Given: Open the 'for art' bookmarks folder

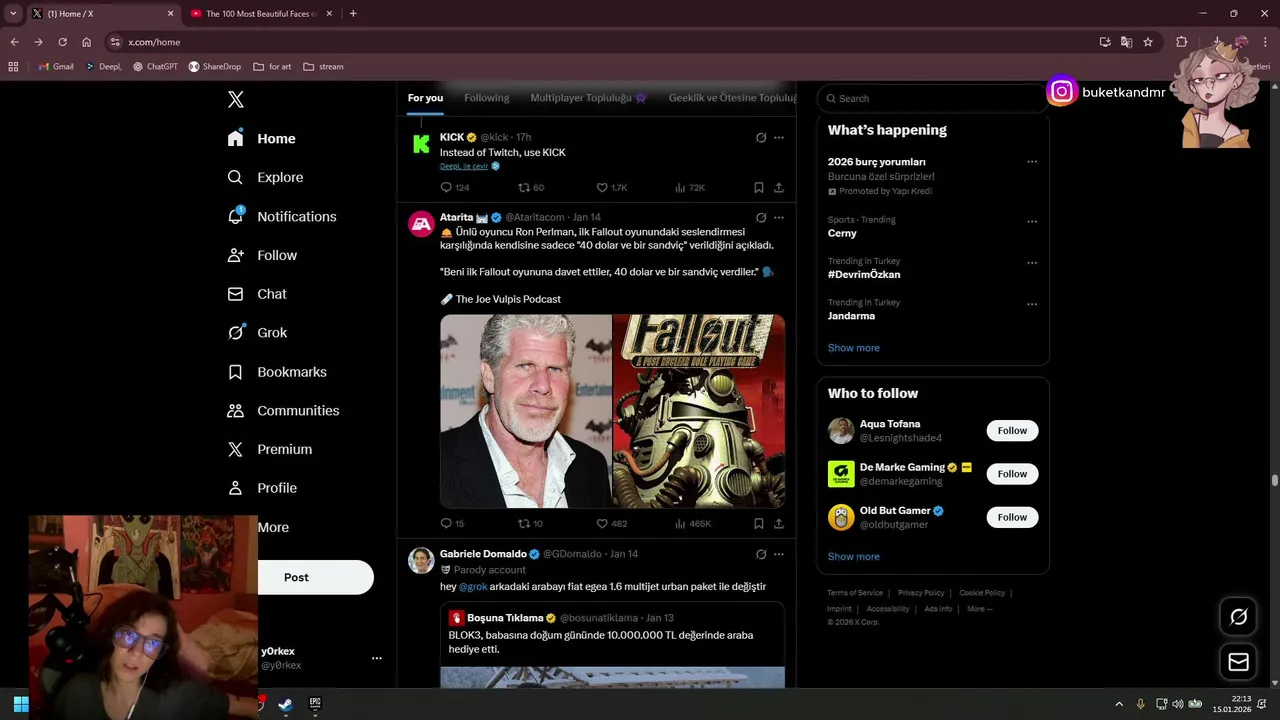Looking at the screenshot, I should click(x=273, y=67).
